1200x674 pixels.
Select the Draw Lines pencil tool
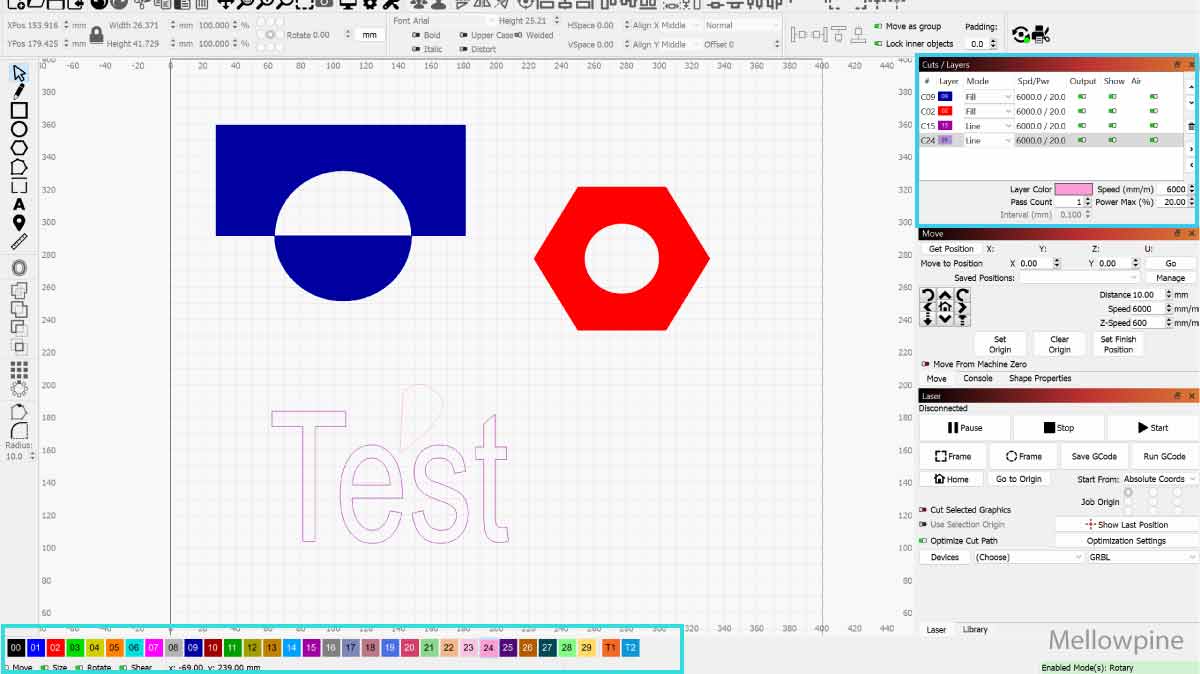(x=19, y=91)
